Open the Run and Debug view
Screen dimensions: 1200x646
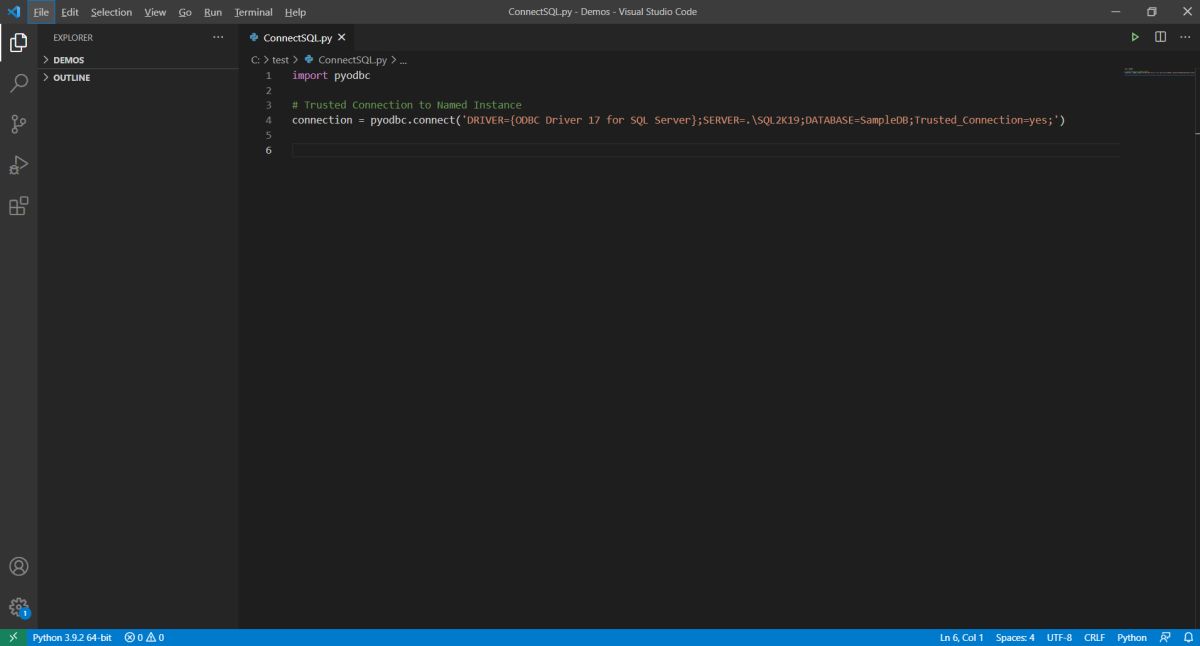click(x=18, y=164)
